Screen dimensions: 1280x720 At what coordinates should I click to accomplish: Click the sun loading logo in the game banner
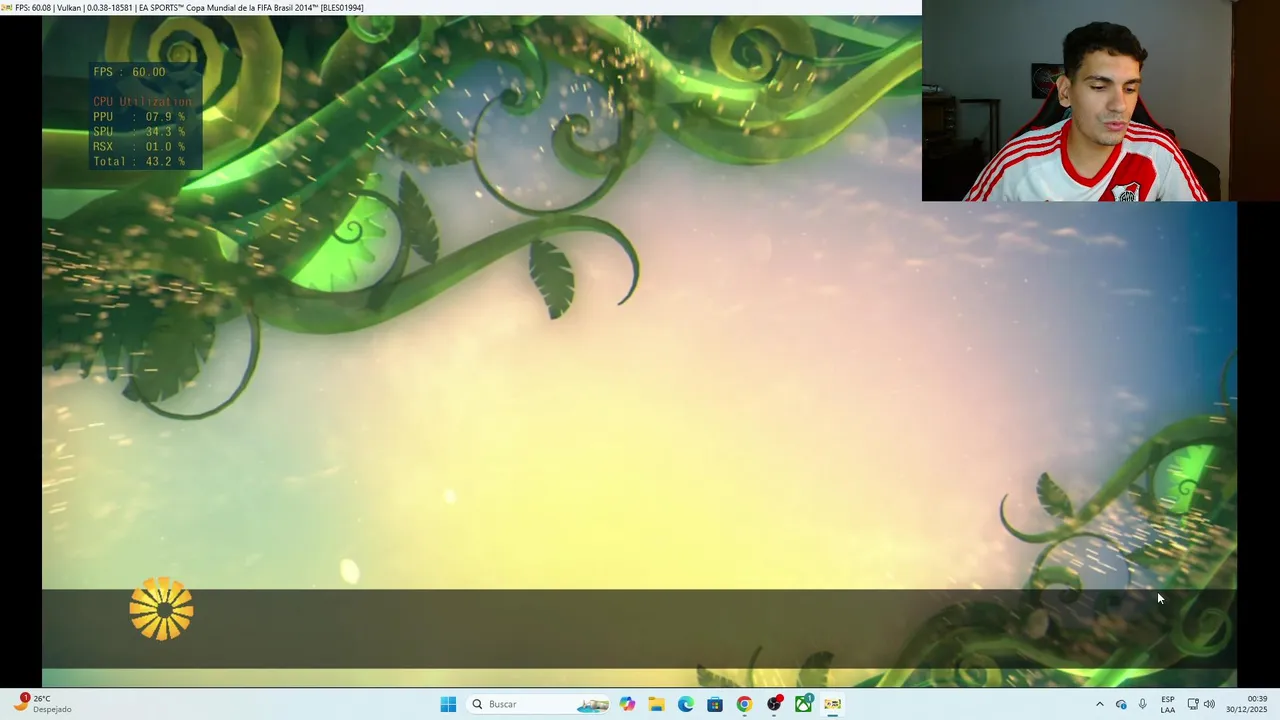pyautogui.click(x=161, y=608)
